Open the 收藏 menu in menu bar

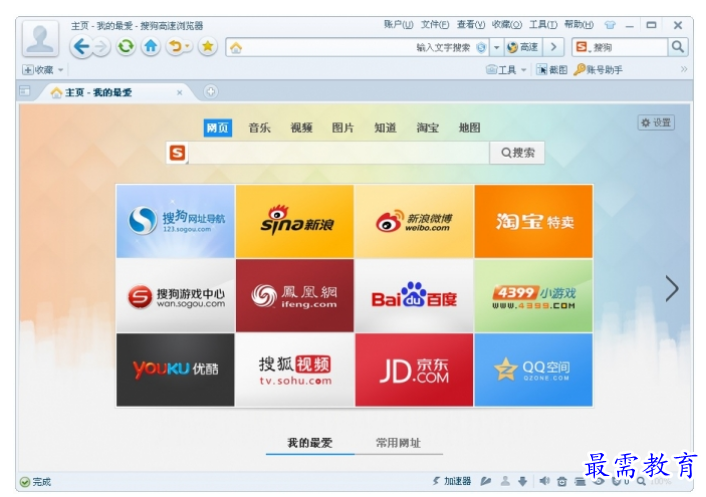[x=507, y=25]
